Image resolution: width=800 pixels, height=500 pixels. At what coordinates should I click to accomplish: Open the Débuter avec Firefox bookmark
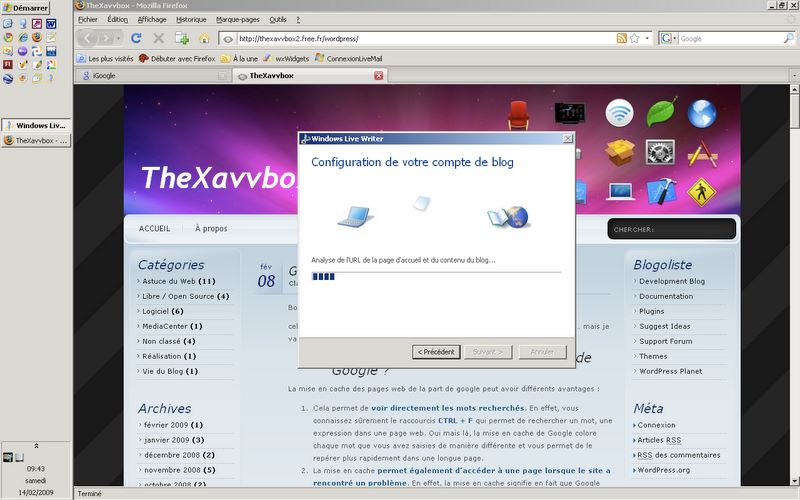coord(177,59)
